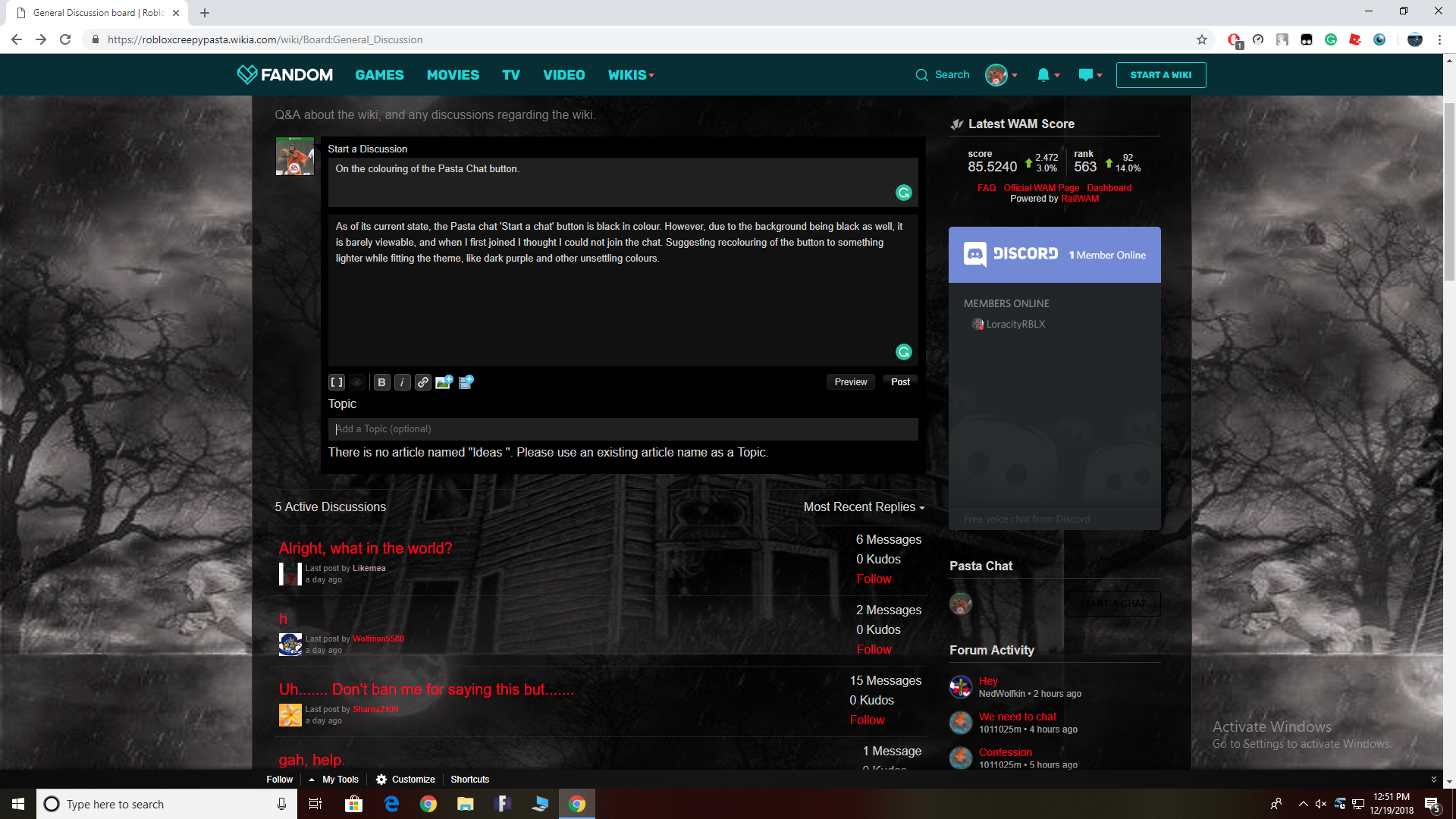Click the Post button to submit
1456x819 pixels.
898,382
